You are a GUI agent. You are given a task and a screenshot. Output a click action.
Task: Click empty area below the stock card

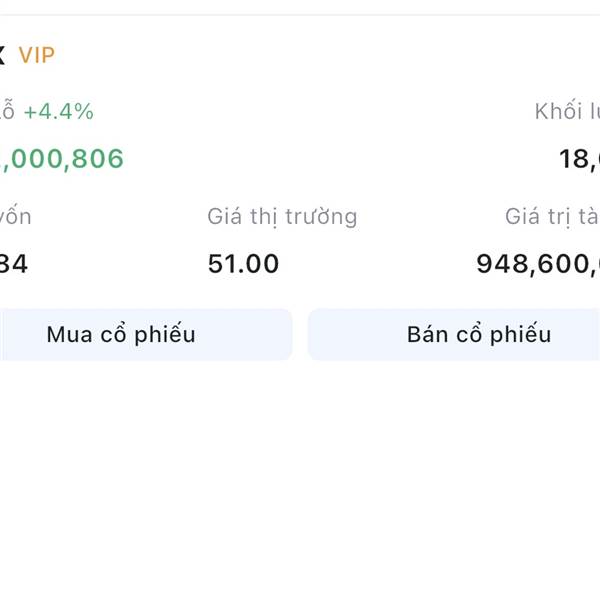(x=300, y=480)
